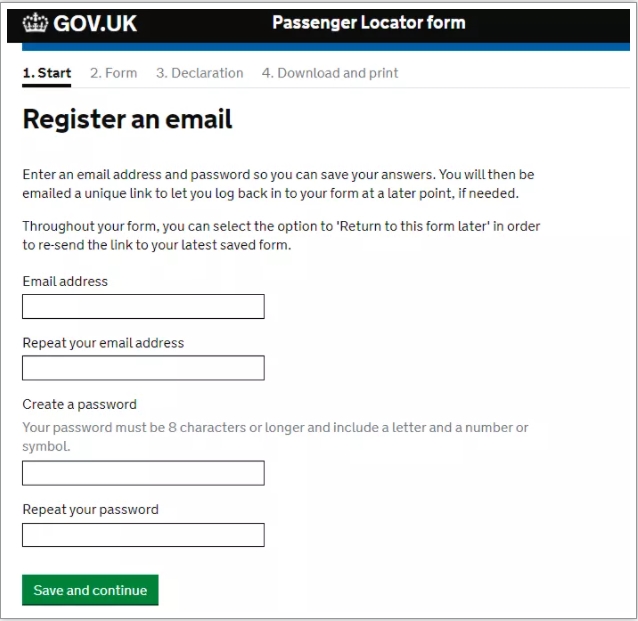Click the Passenger Locator form header title
The height and width of the screenshot is (621, 638).
click(x=369, y=22)
